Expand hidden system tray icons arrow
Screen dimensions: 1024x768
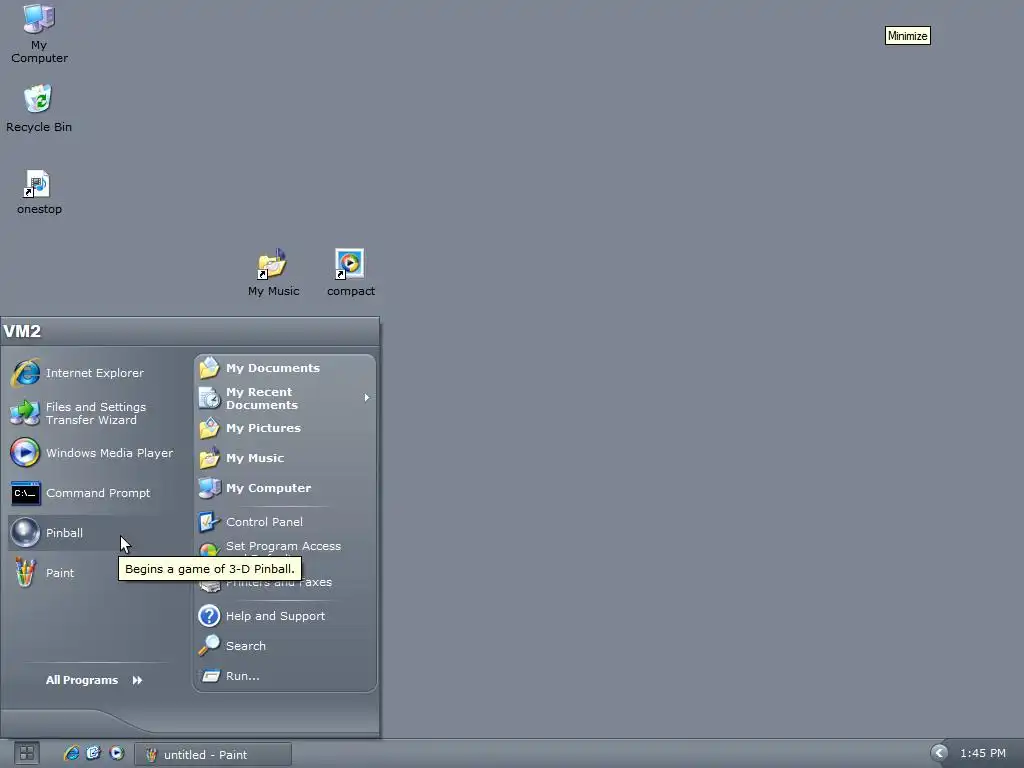(939, 754)
